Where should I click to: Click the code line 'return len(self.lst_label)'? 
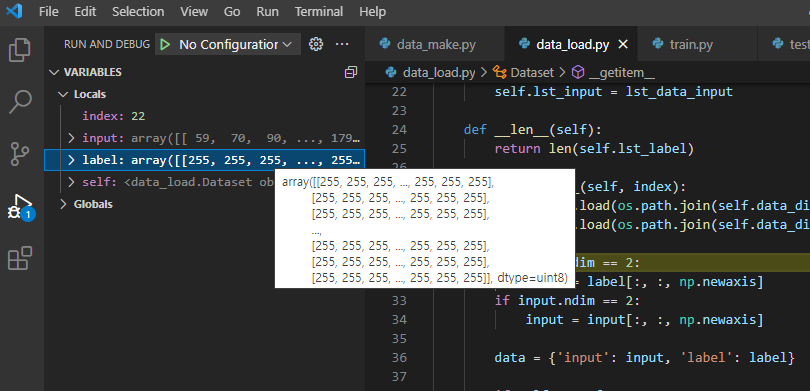(594, 149)
